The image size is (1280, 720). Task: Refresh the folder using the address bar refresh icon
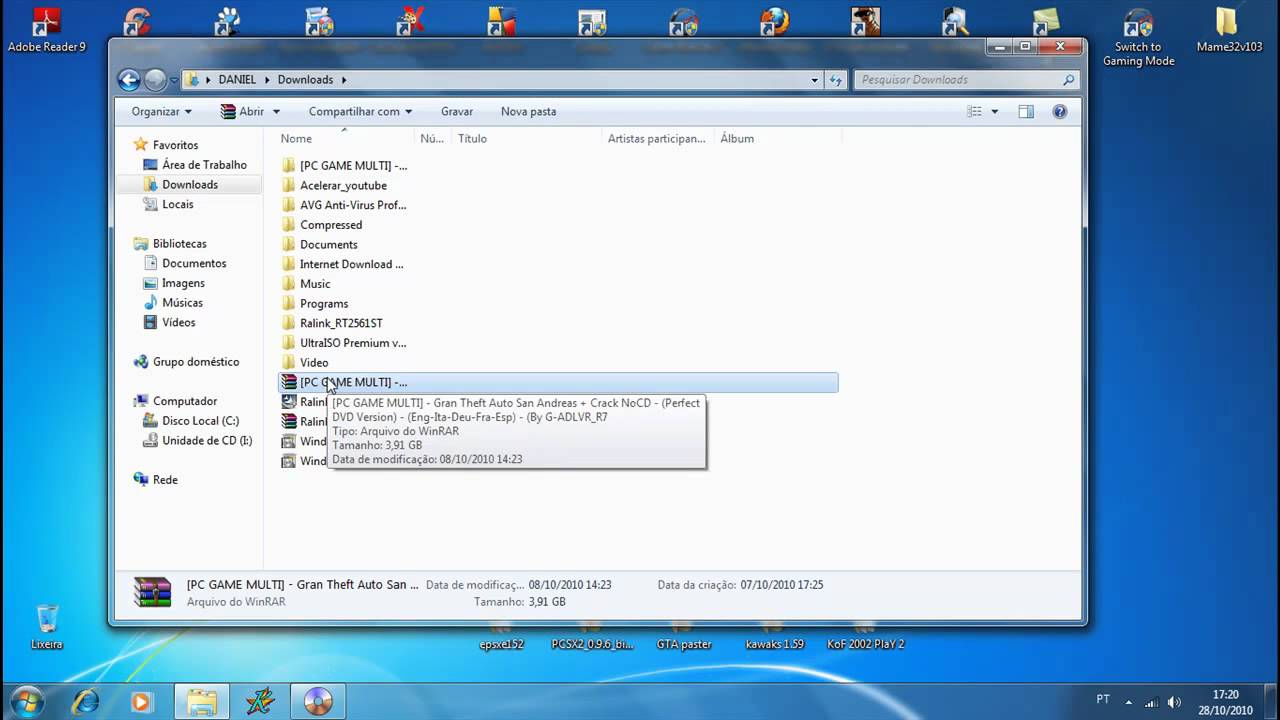point(837,80)
